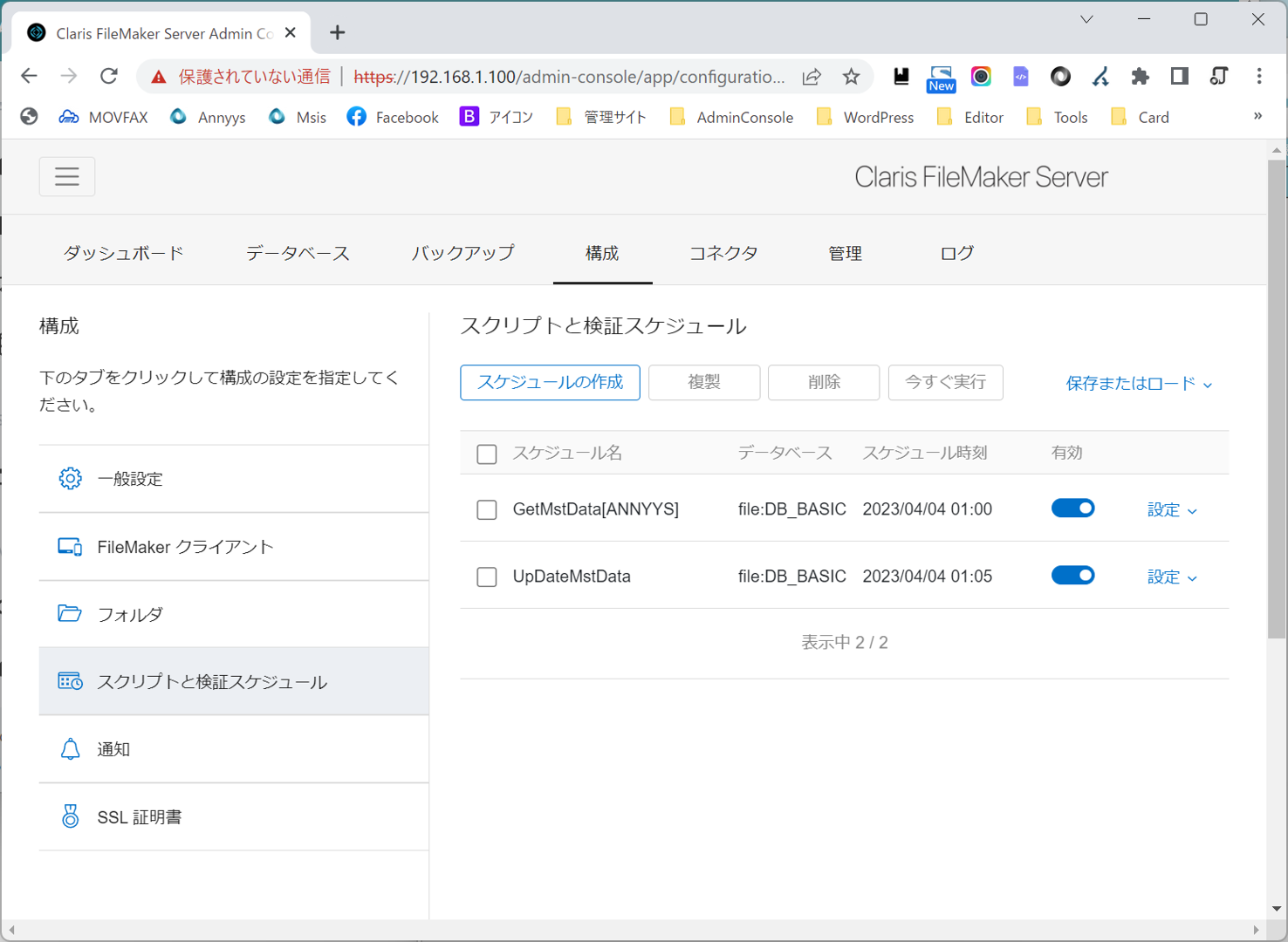This screenshot has height=942, width=1288.
Task: Open 設定 dropdown for UpDateMstData
Action: [1171, 577]
